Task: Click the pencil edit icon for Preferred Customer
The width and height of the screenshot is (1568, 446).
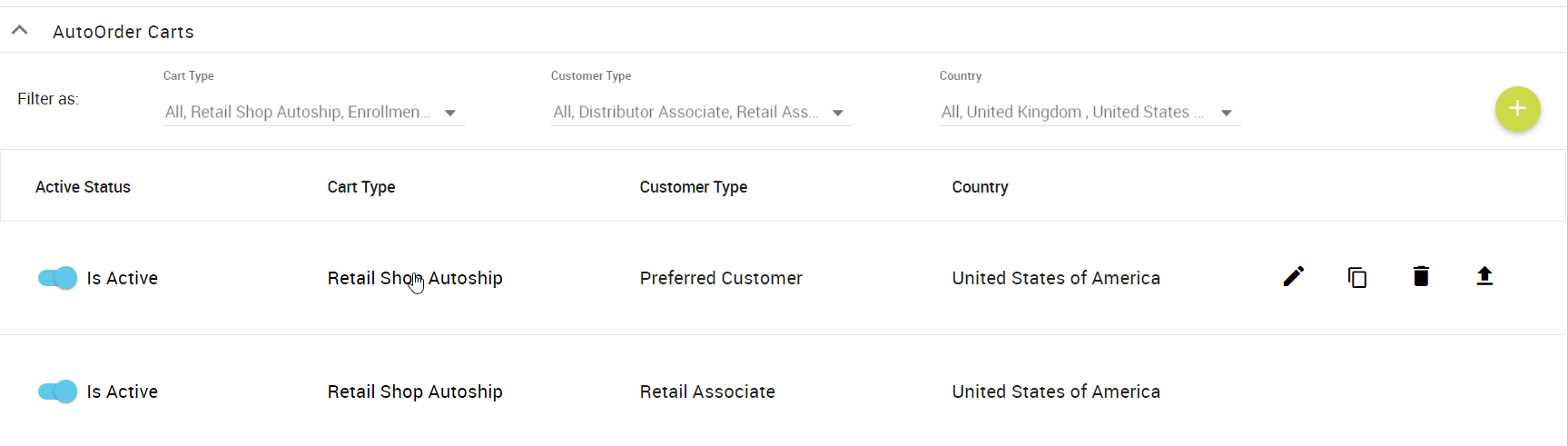Action: (x=1294, y=276)
